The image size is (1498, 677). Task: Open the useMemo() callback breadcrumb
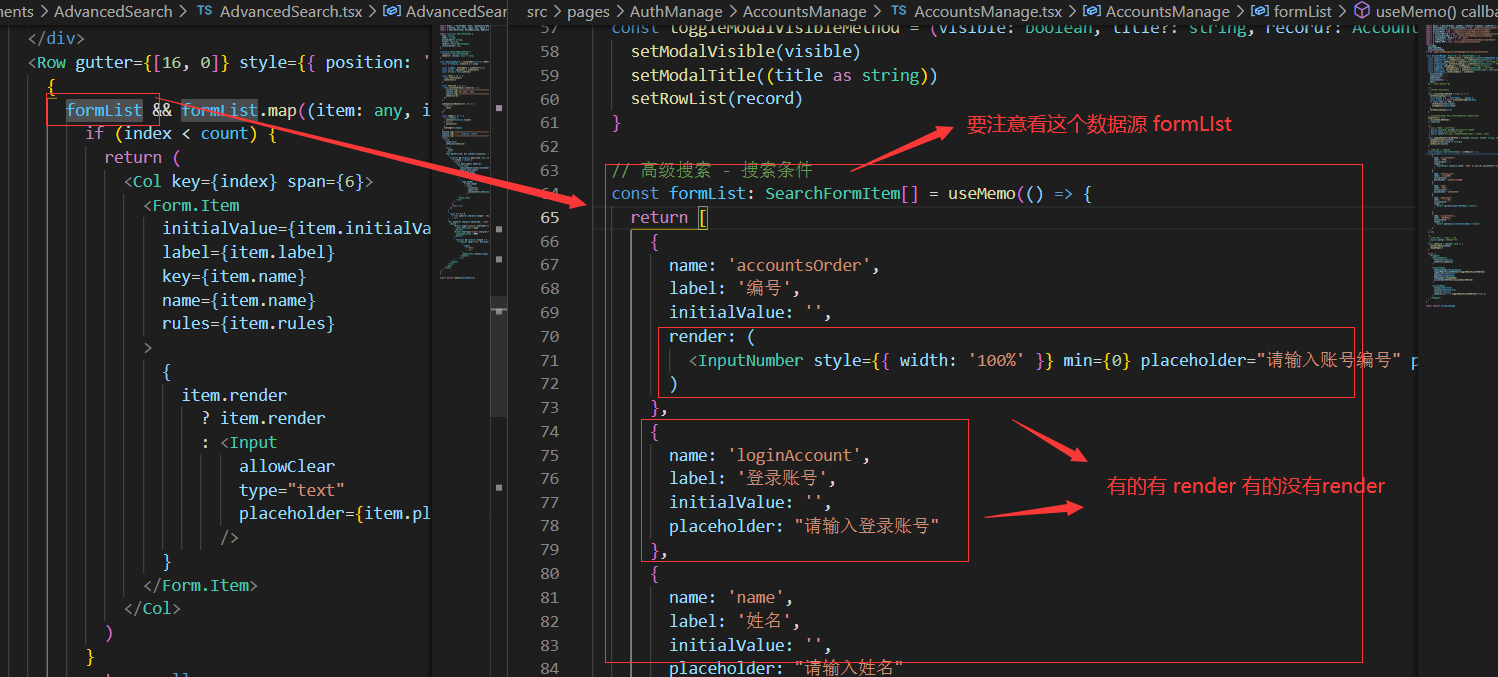1437,12
